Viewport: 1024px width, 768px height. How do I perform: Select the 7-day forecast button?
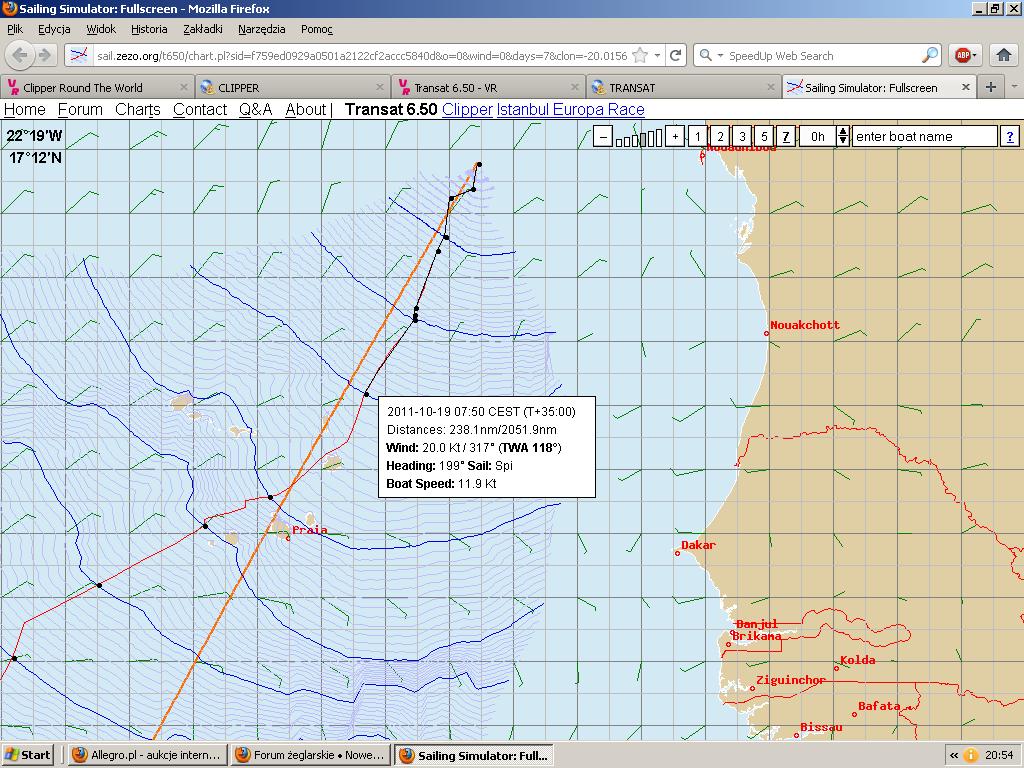click(786, 136)
